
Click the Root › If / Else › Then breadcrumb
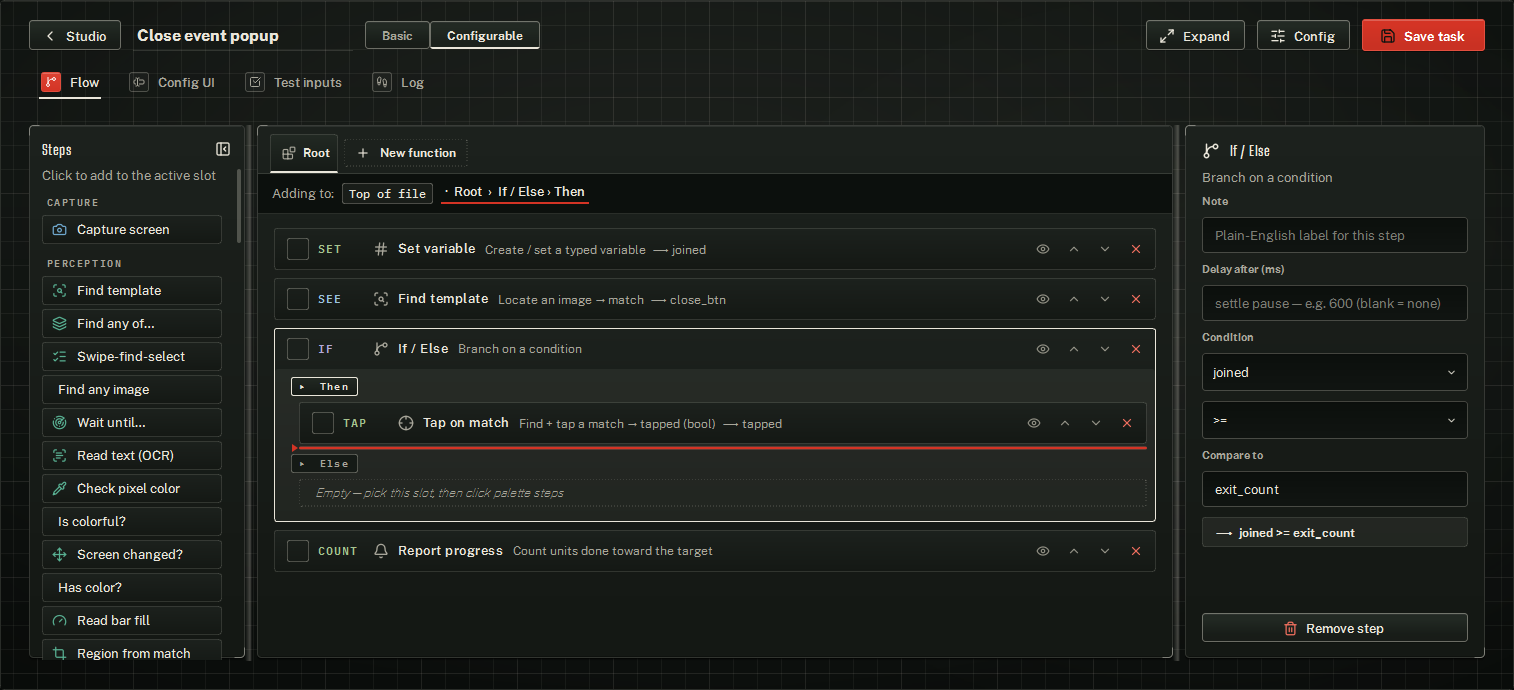coord(515,192)
